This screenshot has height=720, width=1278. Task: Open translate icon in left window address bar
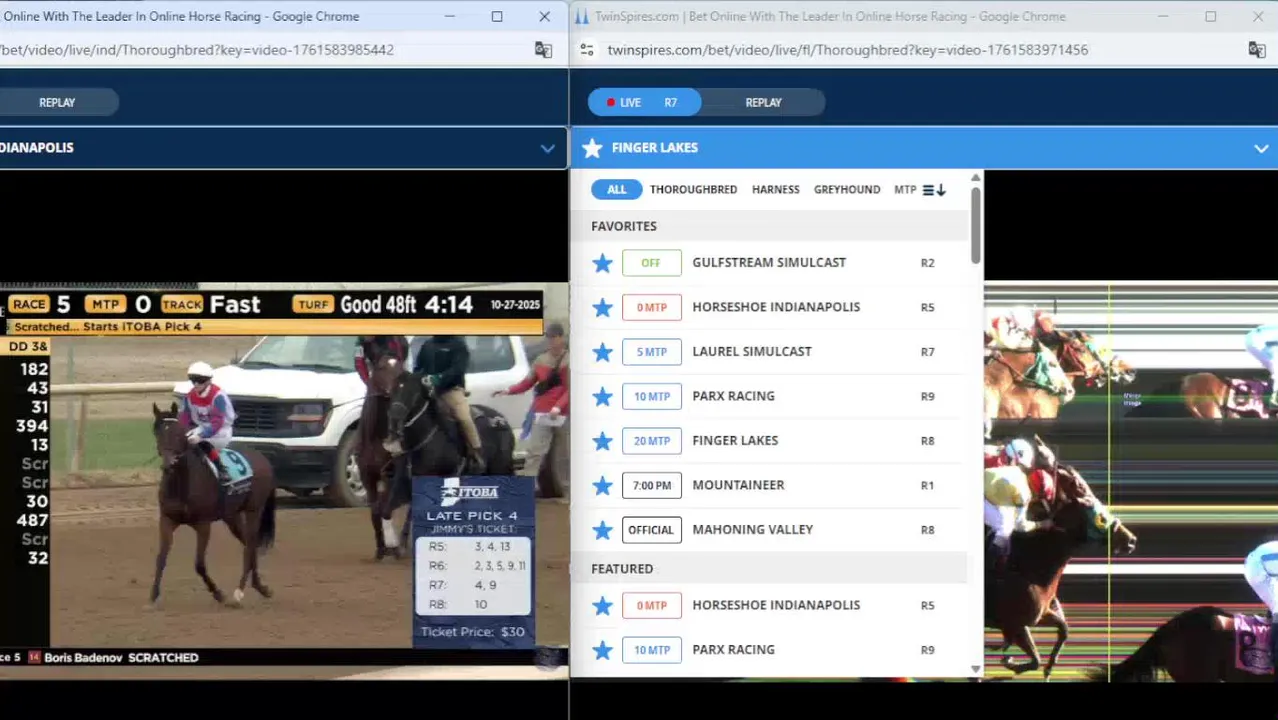click(x=543, y=50)
